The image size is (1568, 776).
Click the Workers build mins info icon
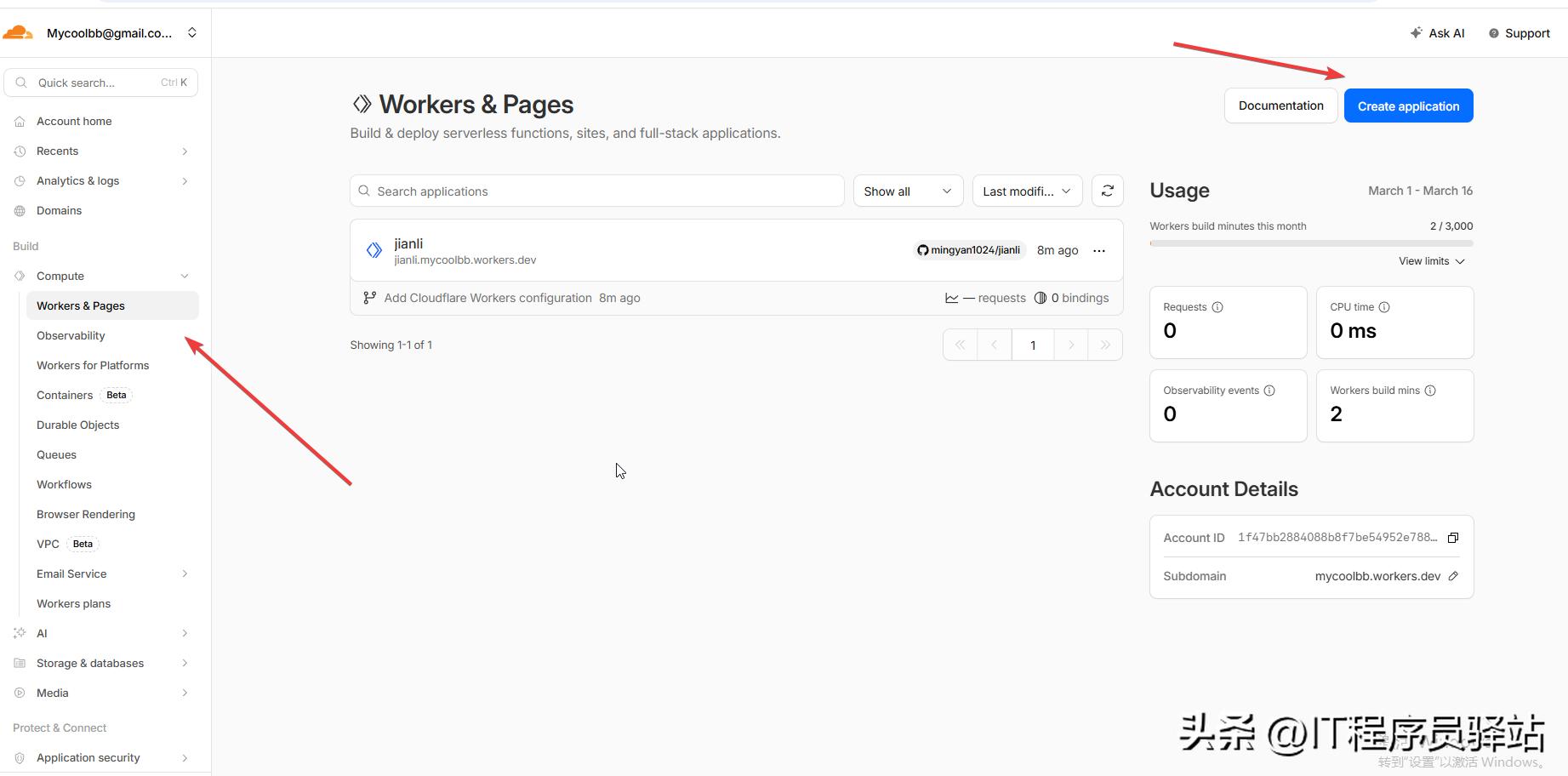(1430, 391)
